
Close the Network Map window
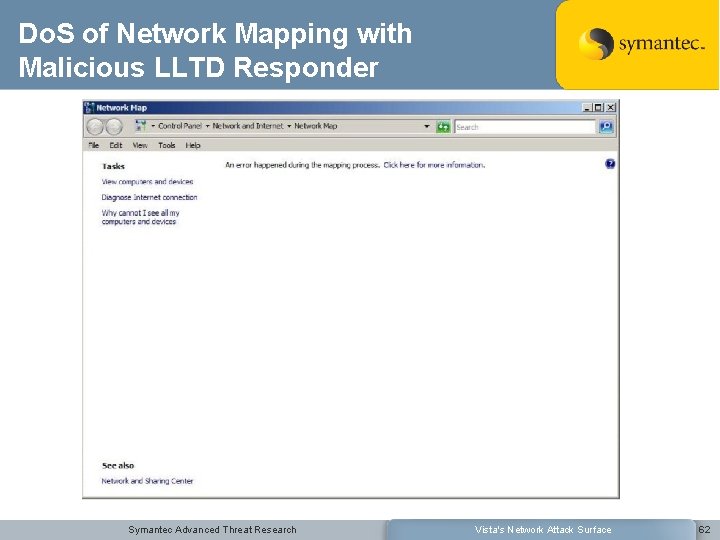coord(610,108)
